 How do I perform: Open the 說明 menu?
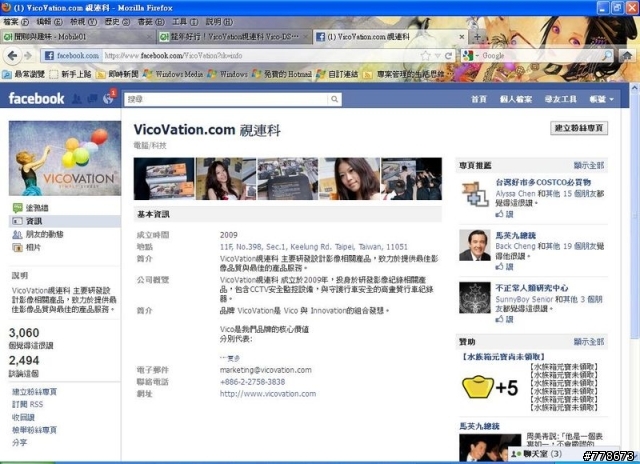click(219, 22)
